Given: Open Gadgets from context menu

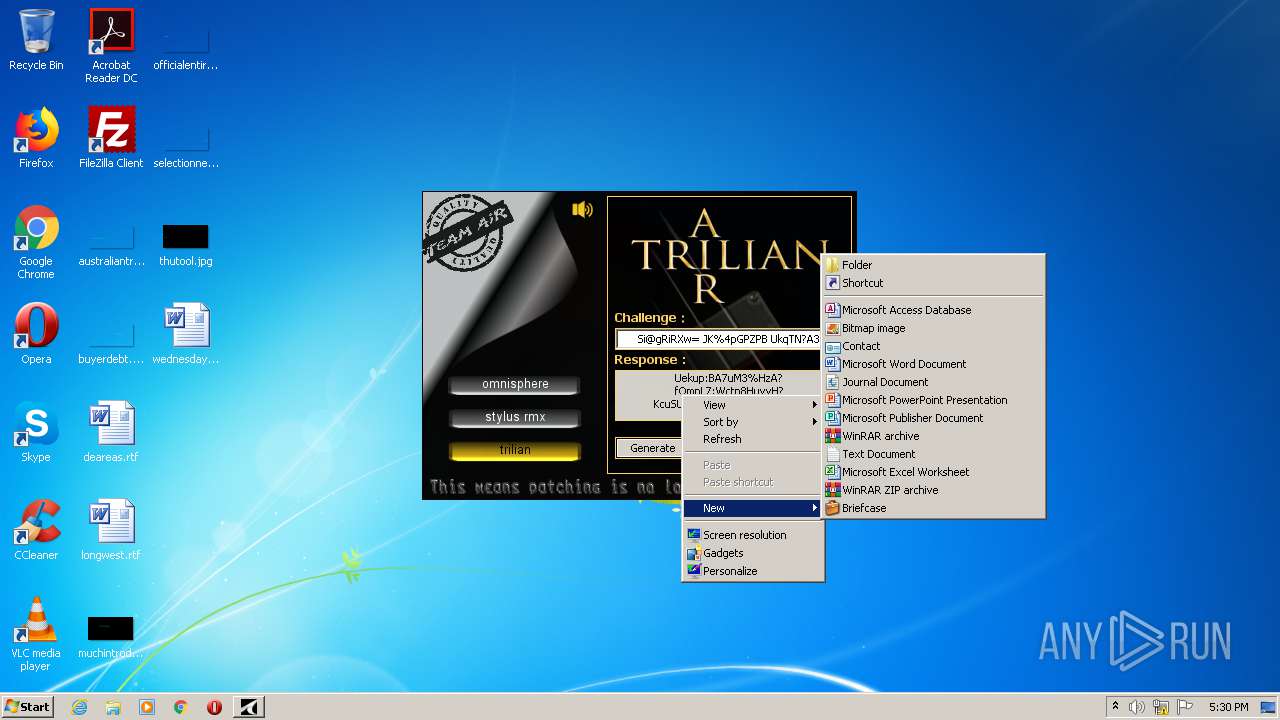Looking at the screenshot, I should point(753,553).
